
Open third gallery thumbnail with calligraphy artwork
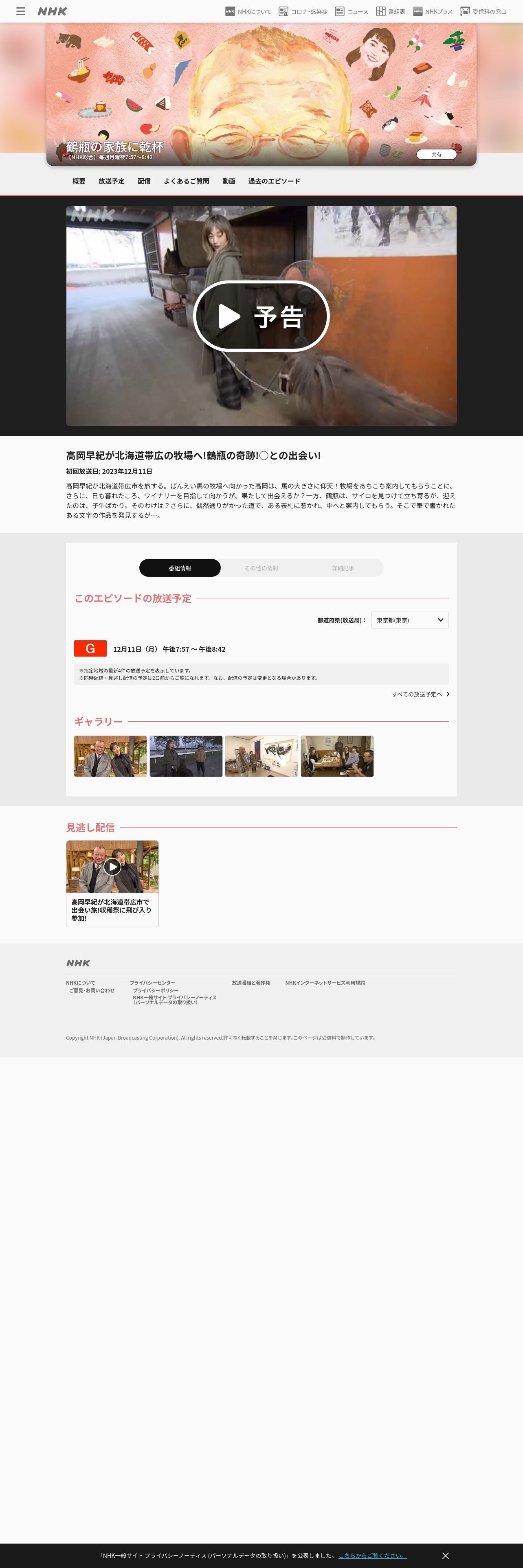click(x=261, y=757)
